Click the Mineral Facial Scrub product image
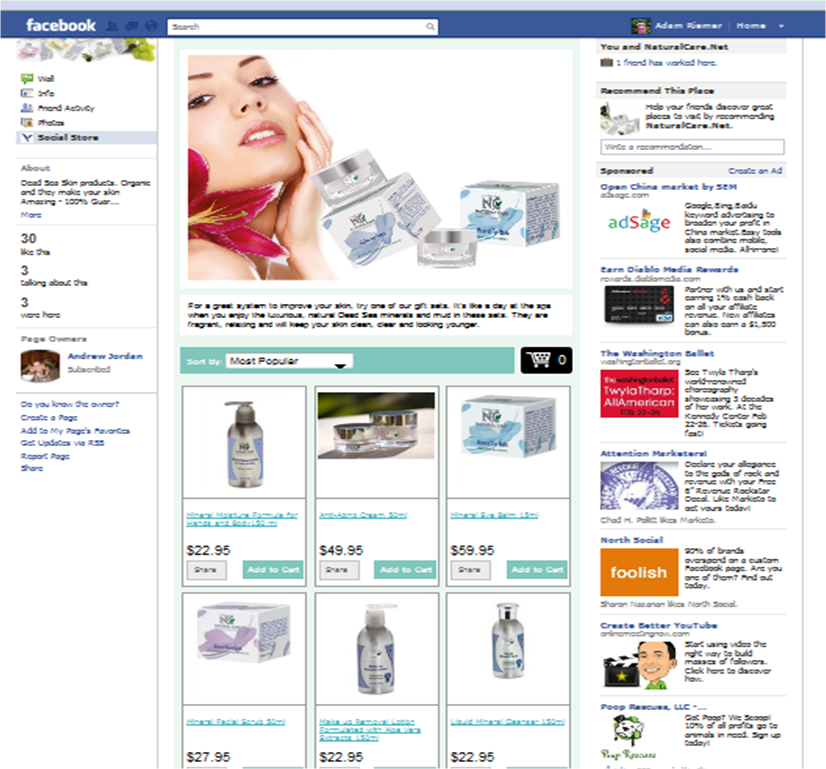 click(244, 639)
